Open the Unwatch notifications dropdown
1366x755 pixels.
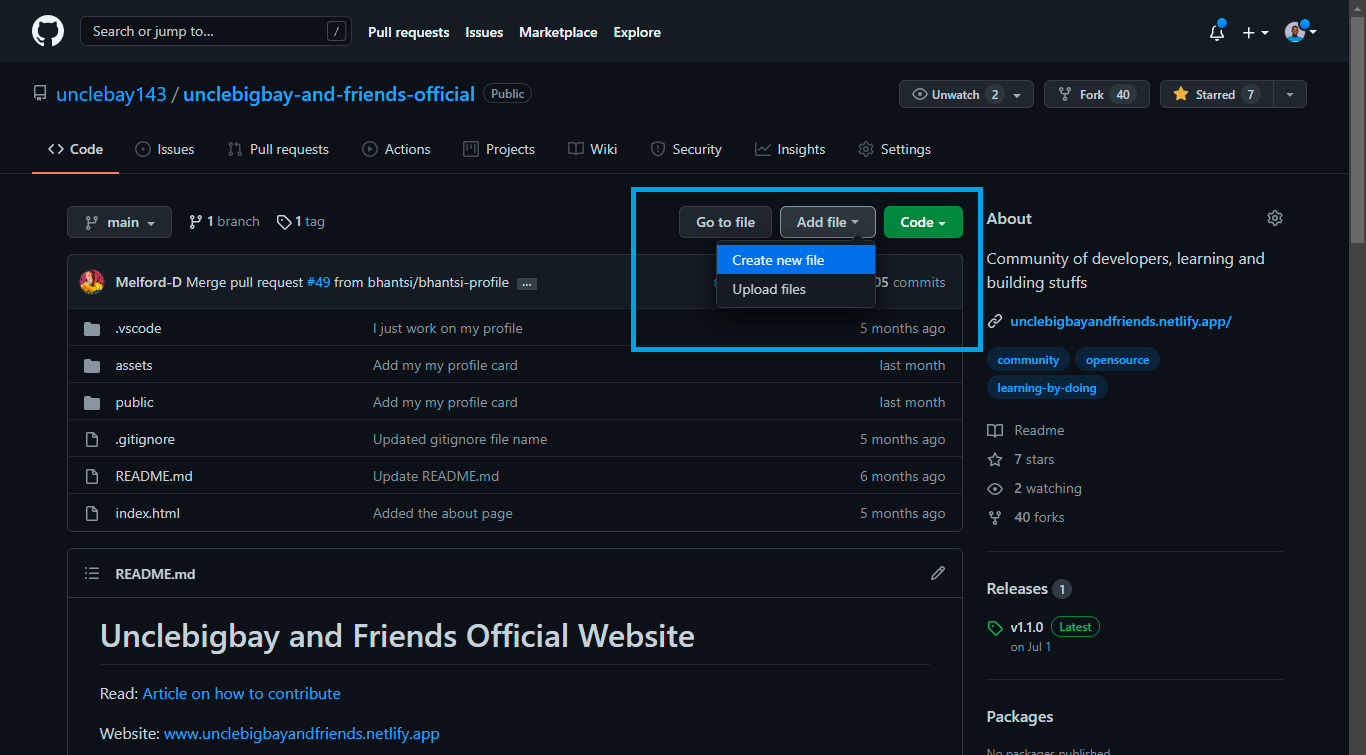point(966,94)
